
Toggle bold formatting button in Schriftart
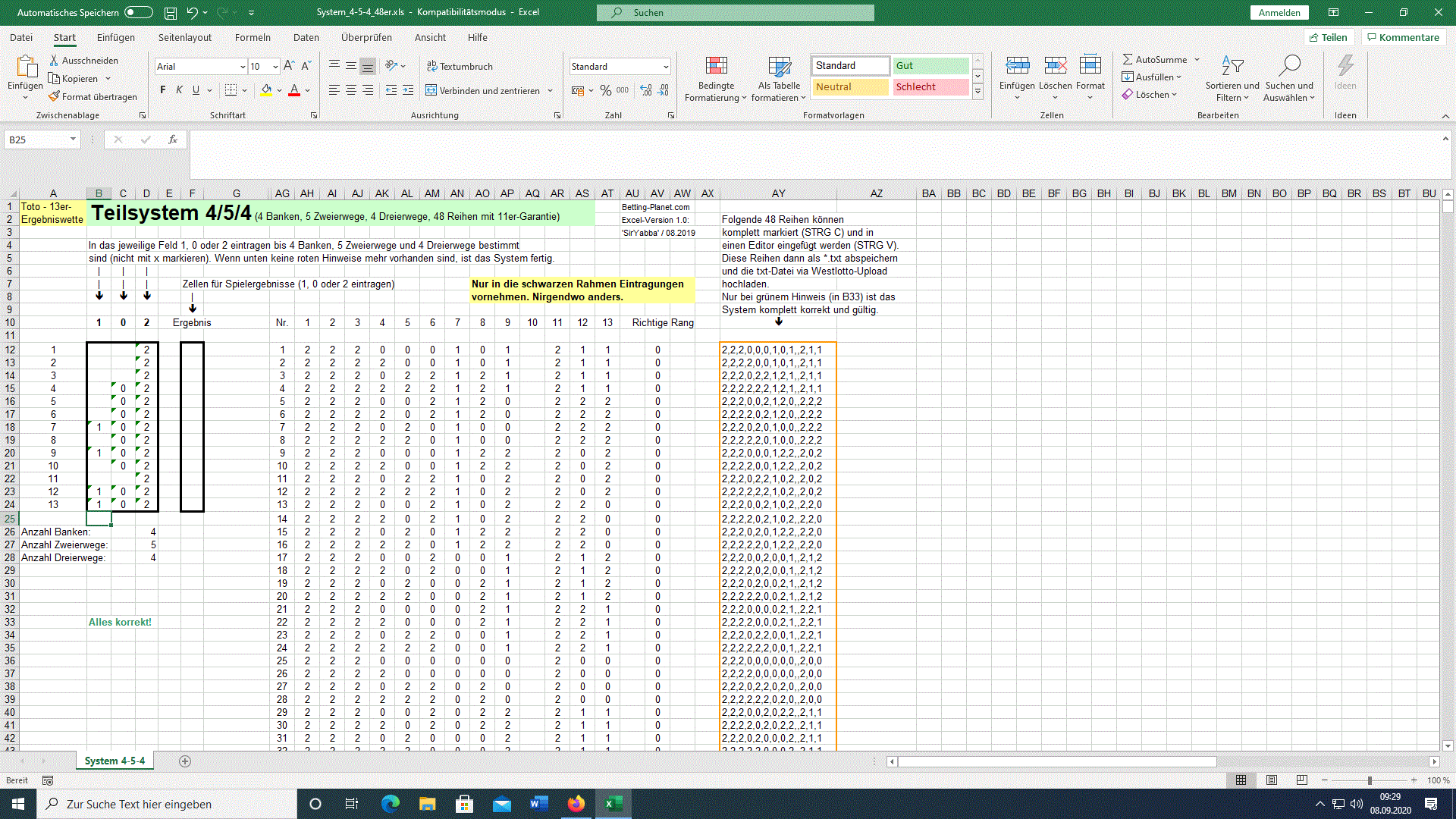coord(163,90)
